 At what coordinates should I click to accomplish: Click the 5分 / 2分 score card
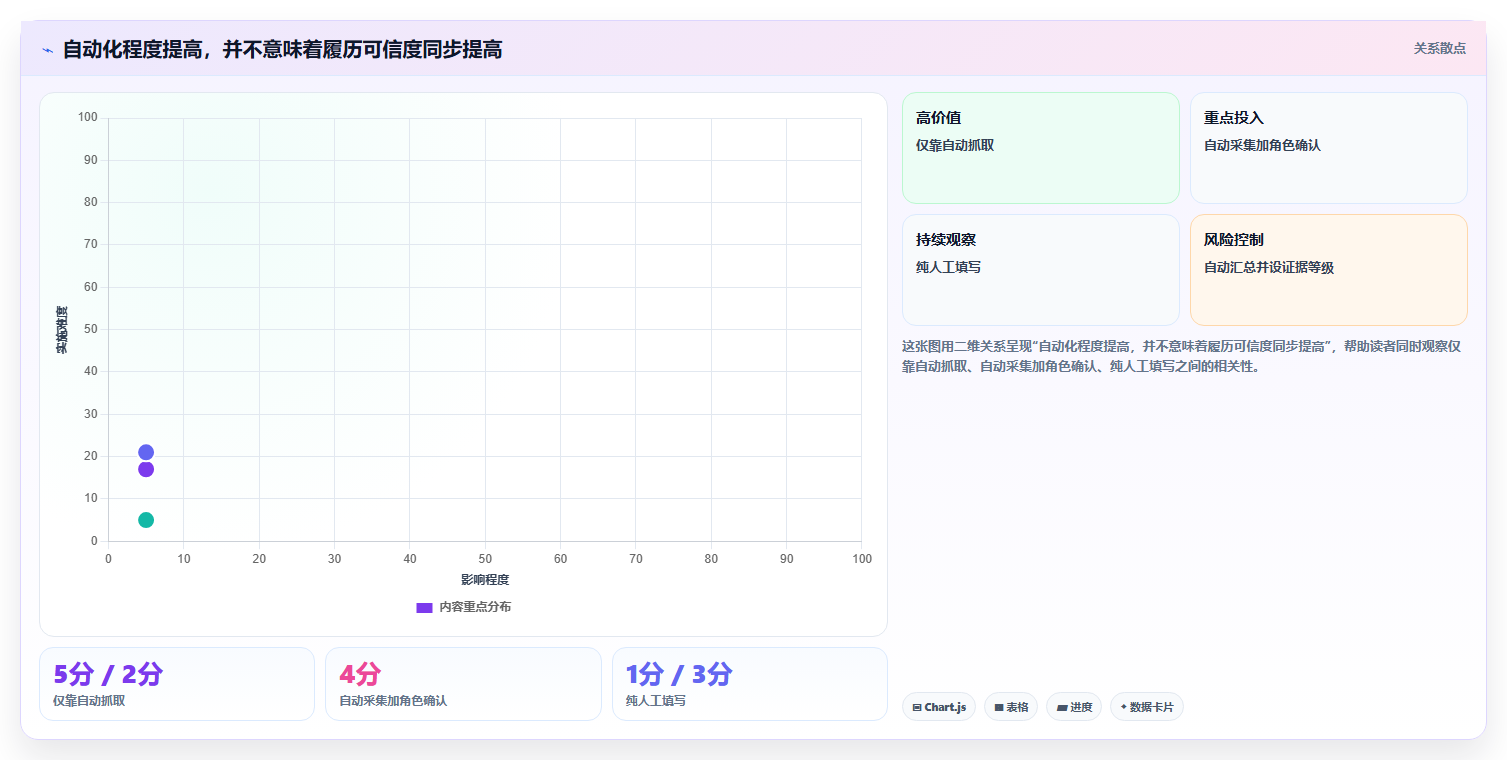point(177,684)
